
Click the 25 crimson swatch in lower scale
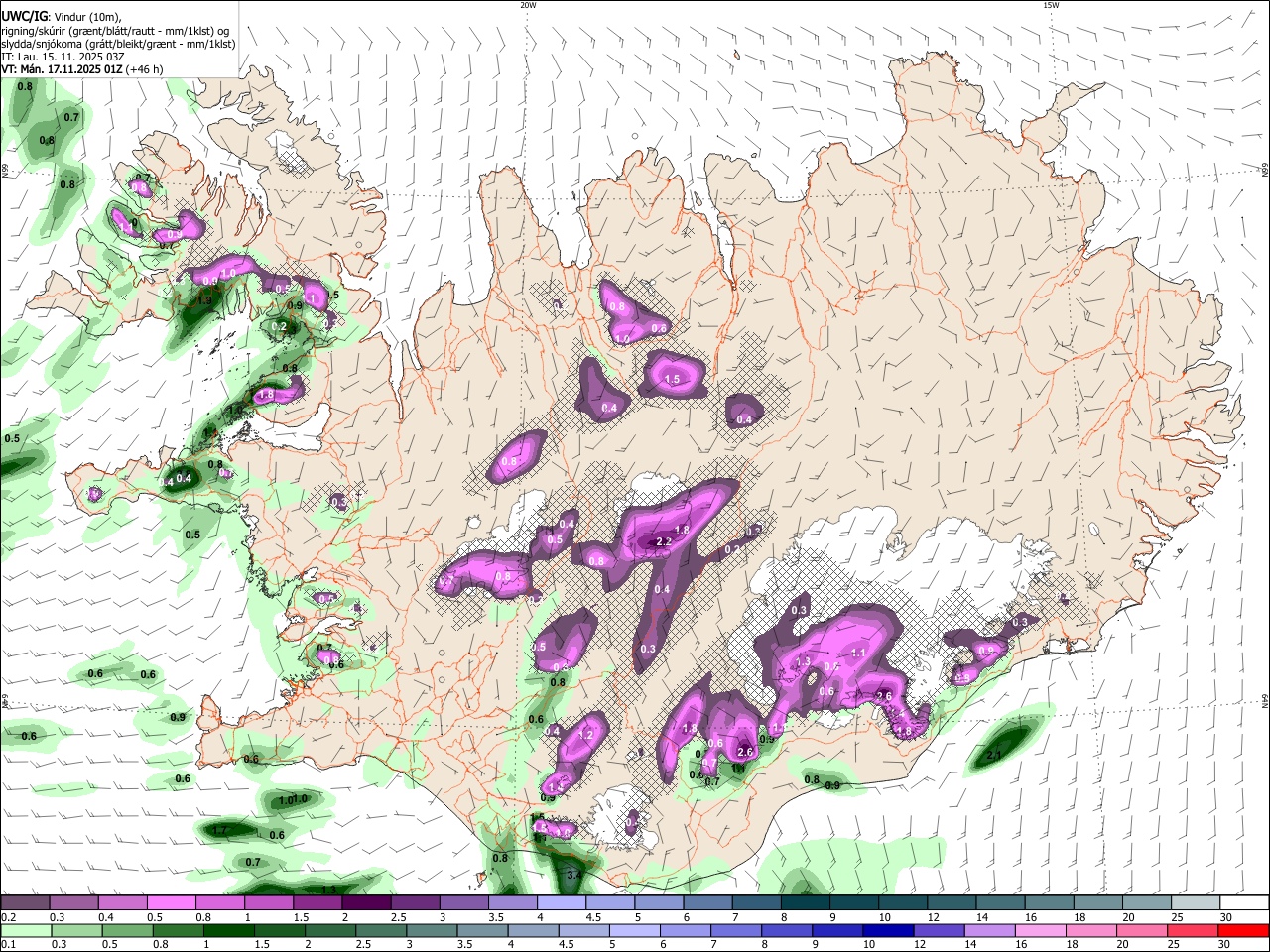1193,930
